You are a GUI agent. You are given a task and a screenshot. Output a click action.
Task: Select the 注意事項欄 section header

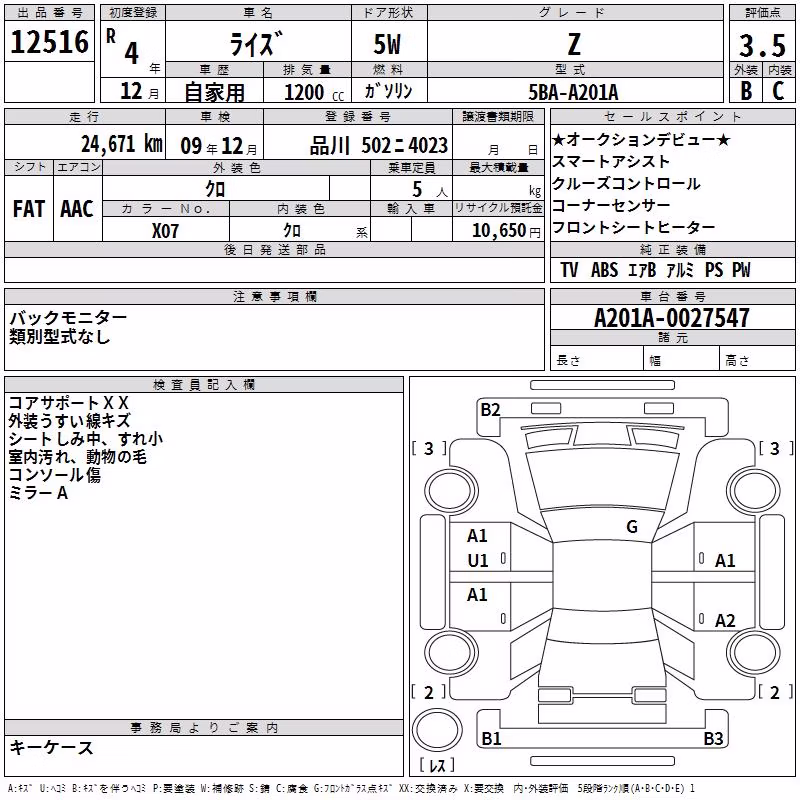[274, 297]
